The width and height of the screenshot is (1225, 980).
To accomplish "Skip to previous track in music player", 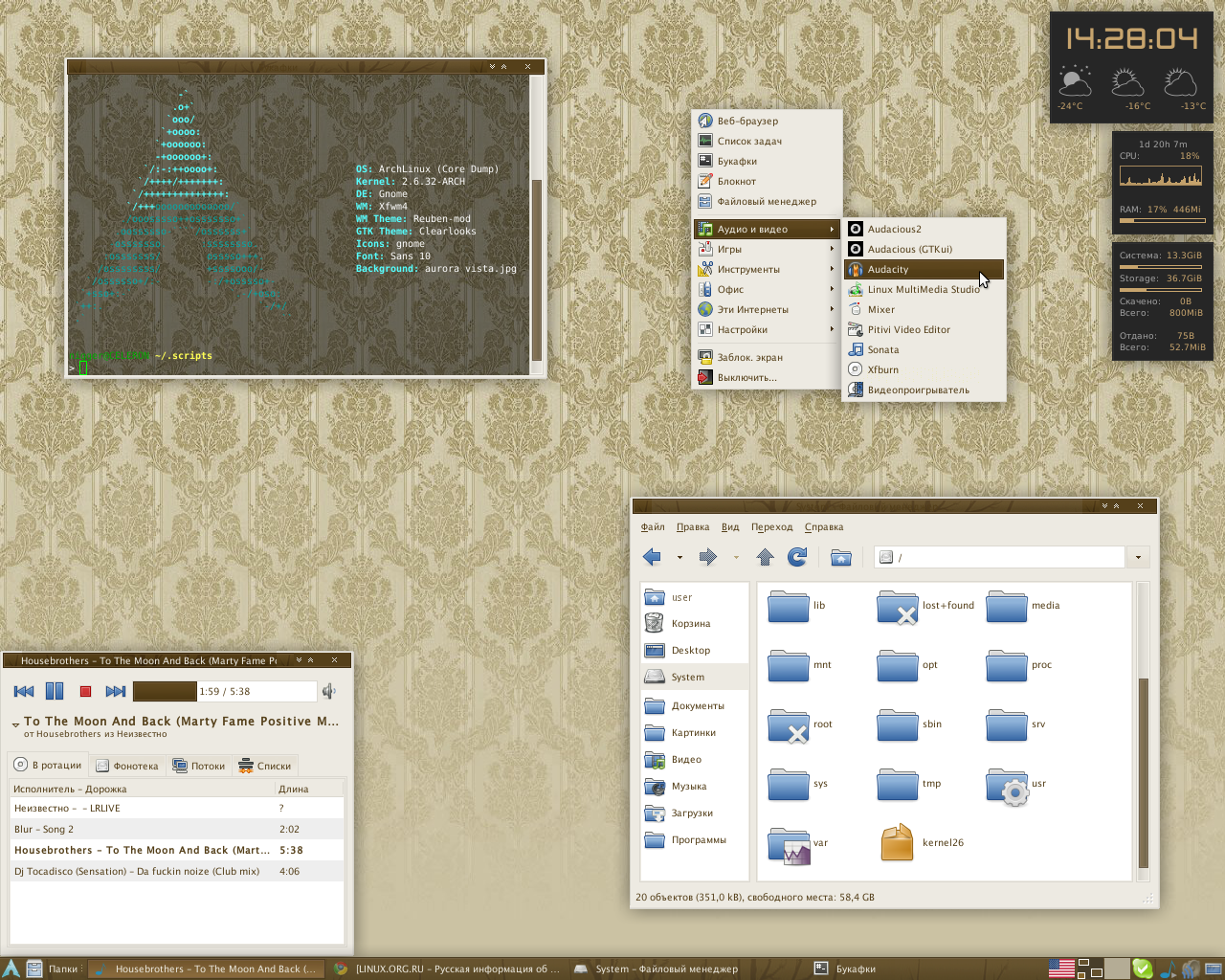I will tap(24, 691).
